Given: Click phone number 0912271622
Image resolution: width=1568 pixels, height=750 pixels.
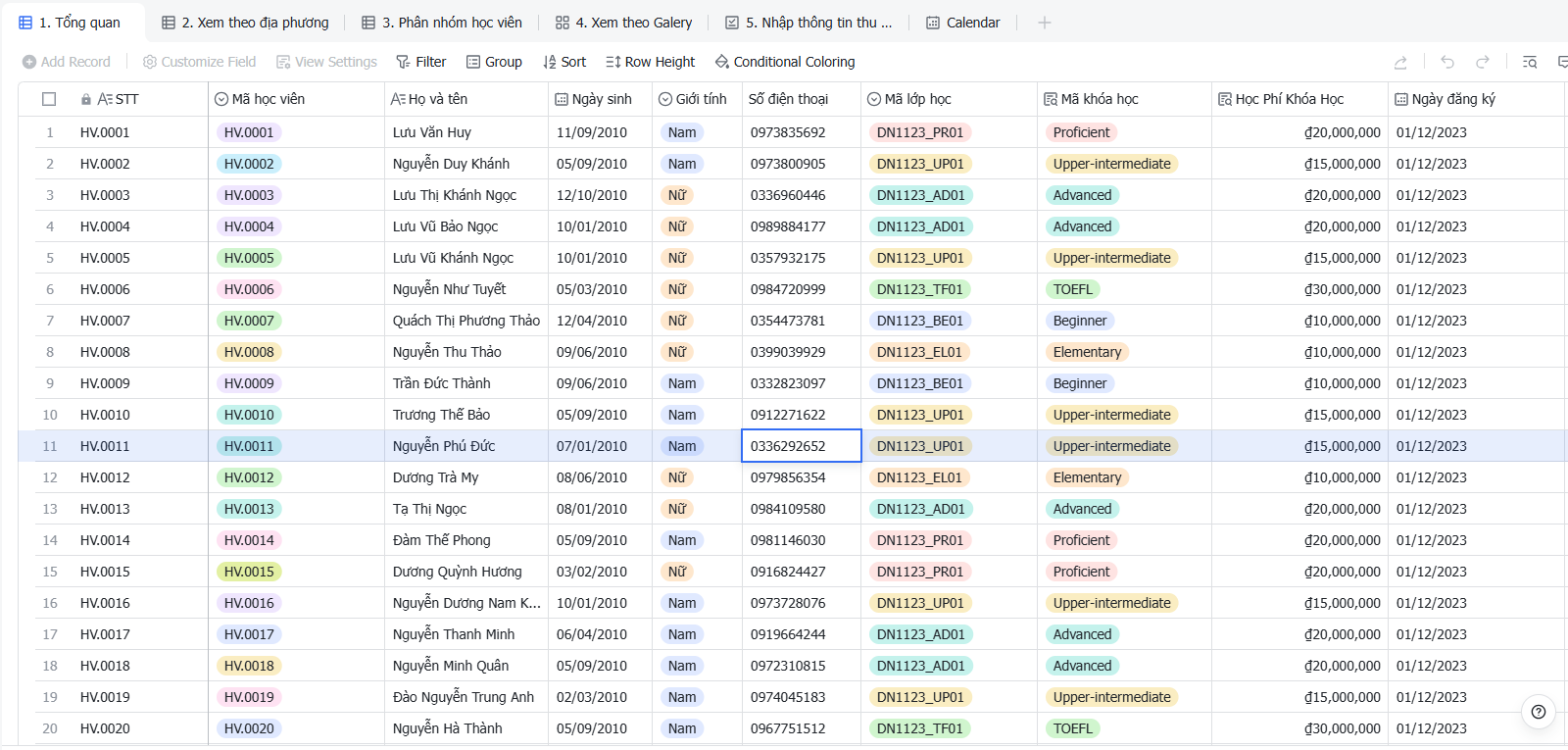Looking at the screenshot, I should coord(788,415).
